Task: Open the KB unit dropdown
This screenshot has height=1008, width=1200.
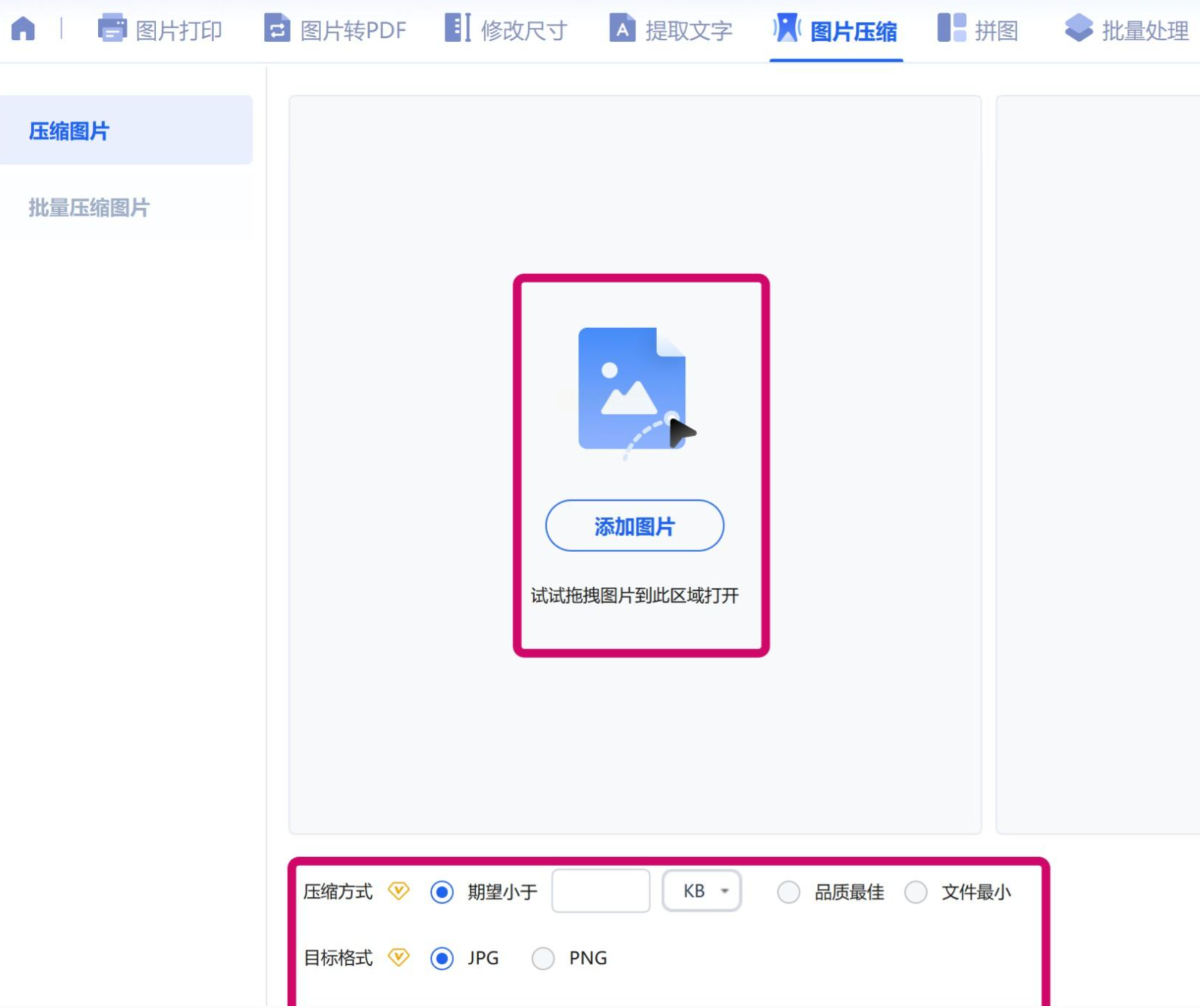Action: [701, 890]
